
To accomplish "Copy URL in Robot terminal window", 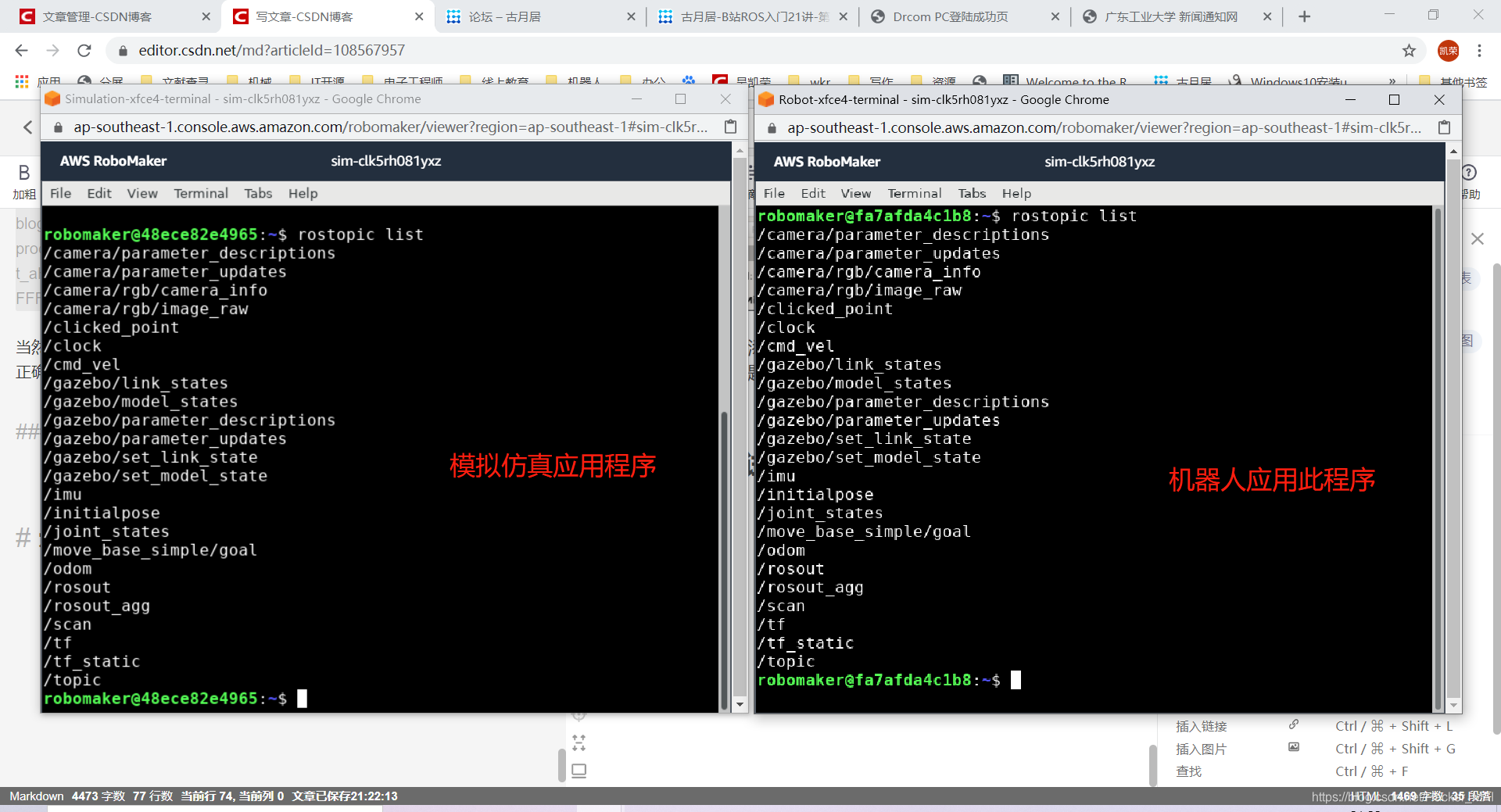I will click(x=1444, y=127).
